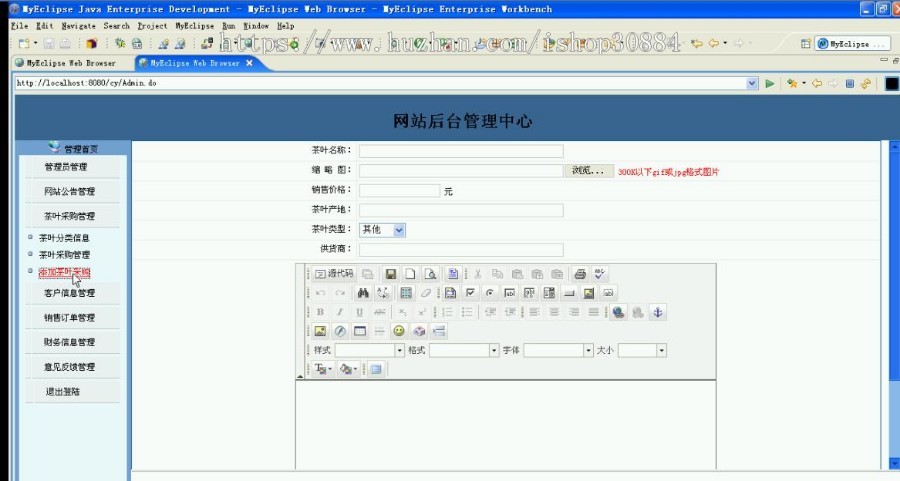Click the editor Save disk icon
Screen dimensions: 900x481
391,274
